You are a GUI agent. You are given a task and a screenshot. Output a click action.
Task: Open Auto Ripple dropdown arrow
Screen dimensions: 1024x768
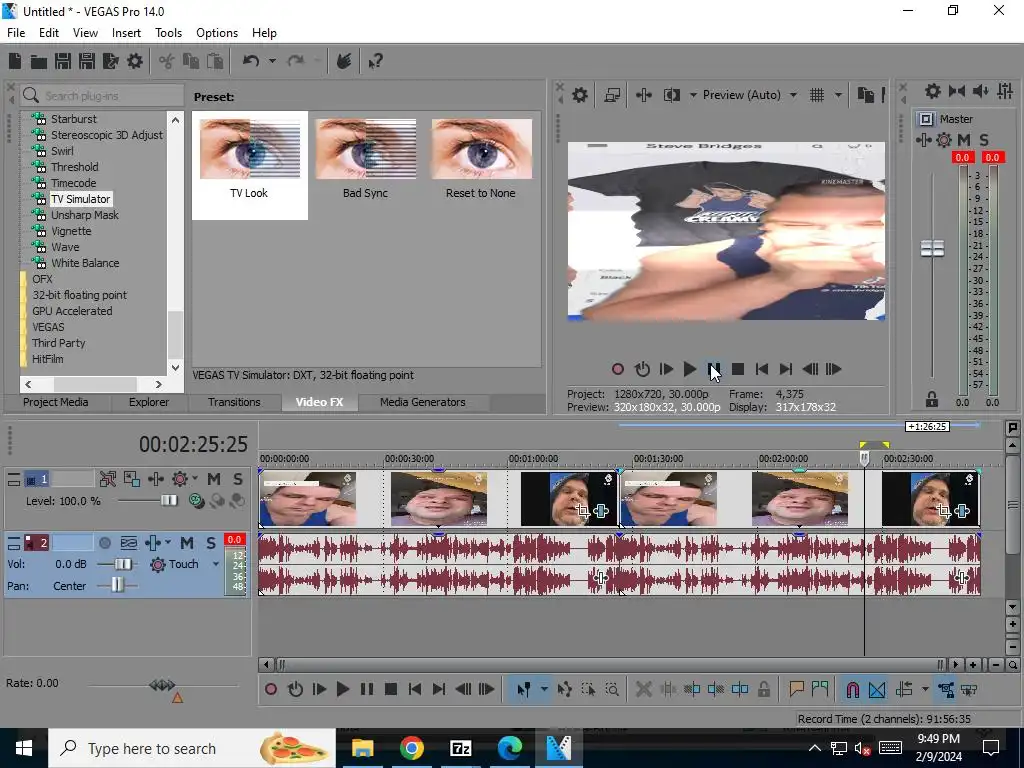click(x=925, y=689)
